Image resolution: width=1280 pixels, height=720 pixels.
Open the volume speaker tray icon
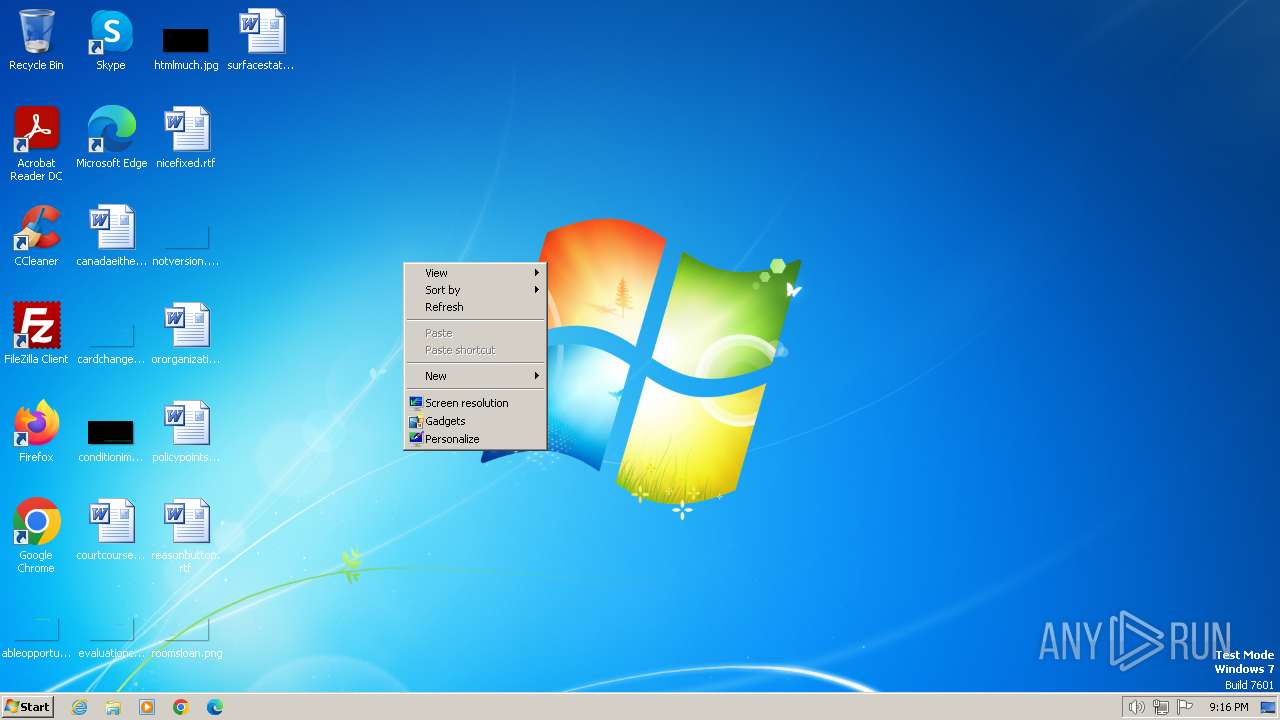1136,707
